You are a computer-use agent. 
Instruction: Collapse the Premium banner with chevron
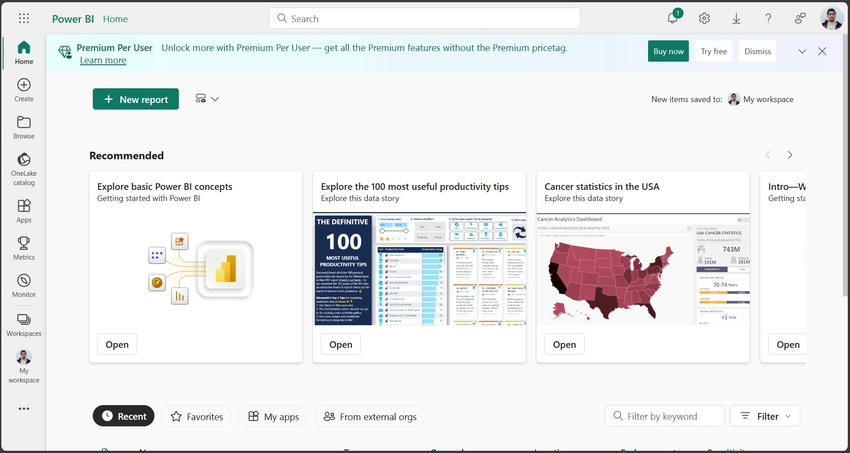(802, 51)
